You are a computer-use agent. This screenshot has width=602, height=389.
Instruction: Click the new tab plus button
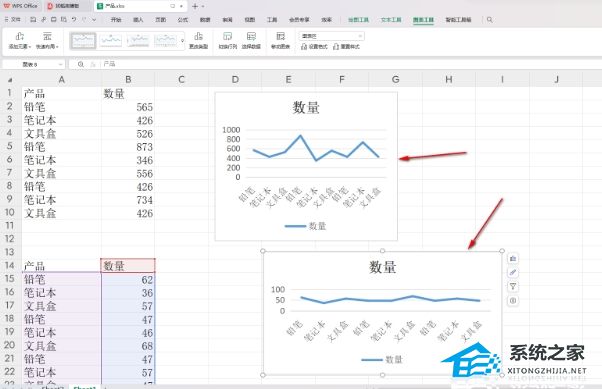click(195, 6)
